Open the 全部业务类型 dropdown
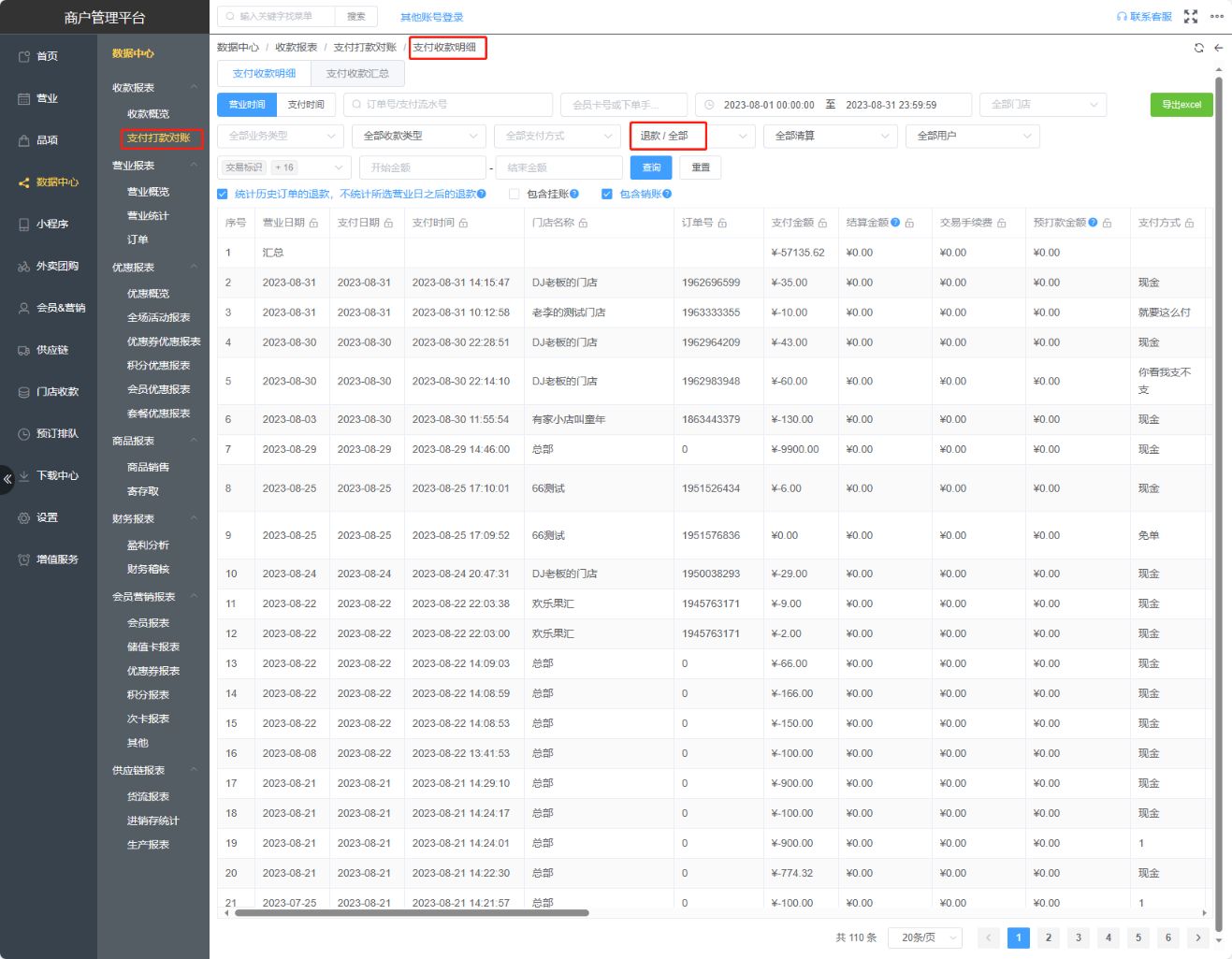The image size is (1232, 959). pyautogui.click(x=282, y=136)
